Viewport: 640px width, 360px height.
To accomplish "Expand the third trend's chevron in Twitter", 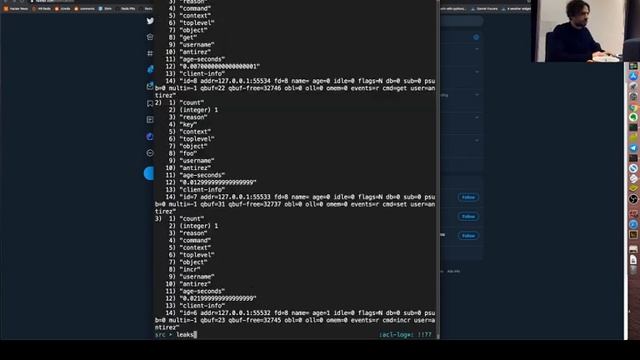I will coord(477,95).
